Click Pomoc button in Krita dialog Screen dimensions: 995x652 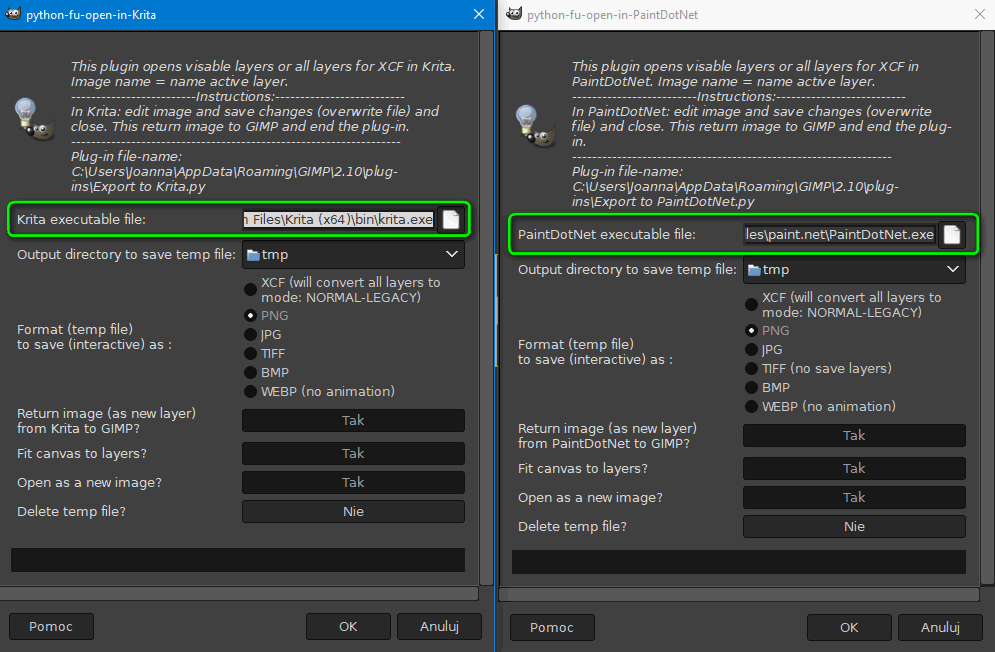[51, 627]
